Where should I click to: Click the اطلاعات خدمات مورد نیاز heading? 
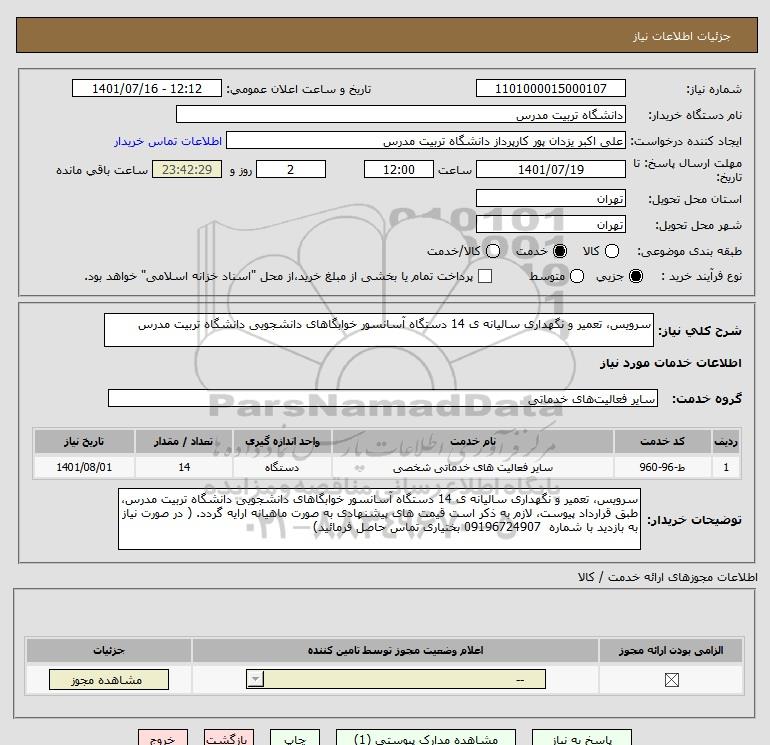pyautogui.click(x=670, y=363)
